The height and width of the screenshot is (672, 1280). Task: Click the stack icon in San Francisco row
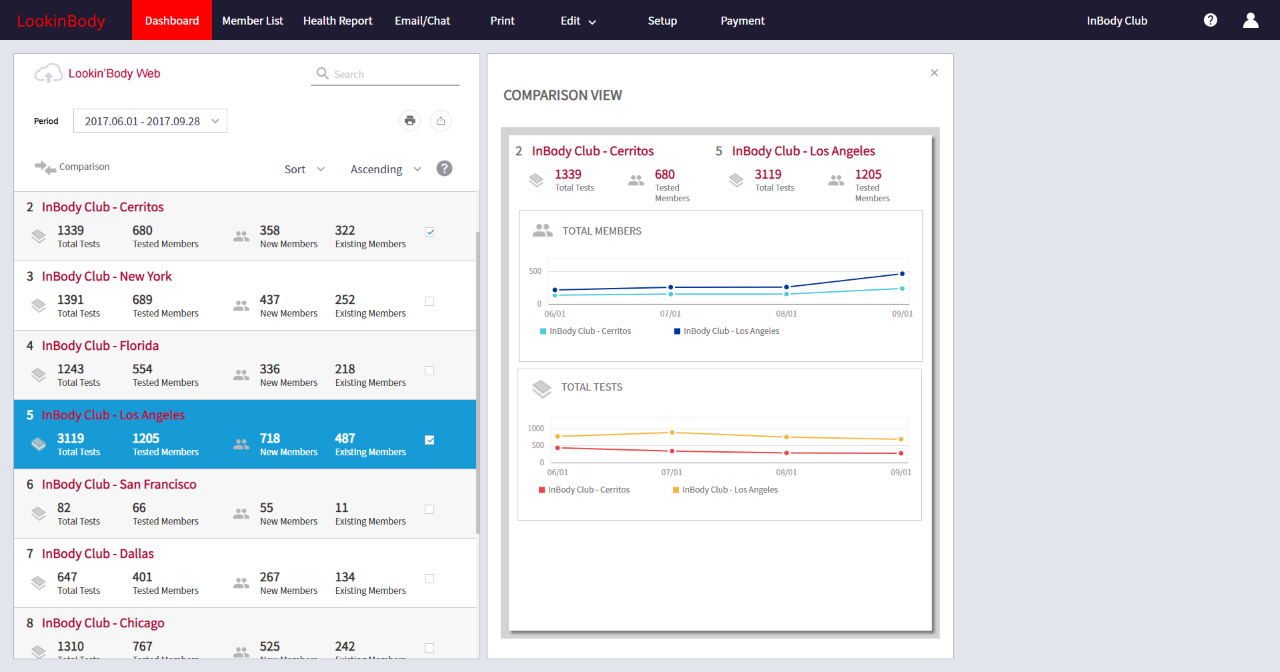(38, 513)
